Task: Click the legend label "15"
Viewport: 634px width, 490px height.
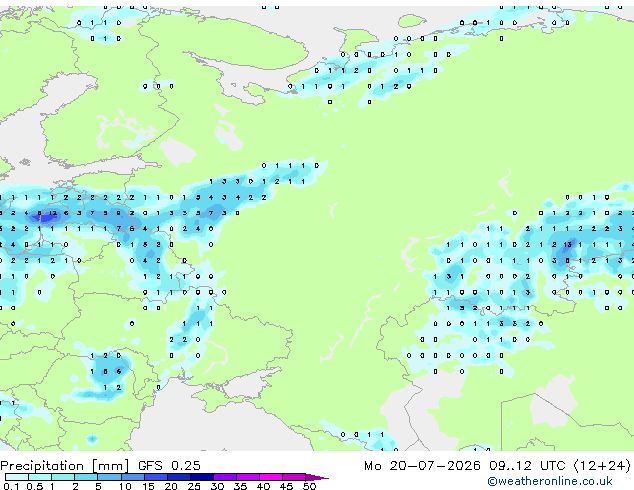Action: tap(148, 486)
